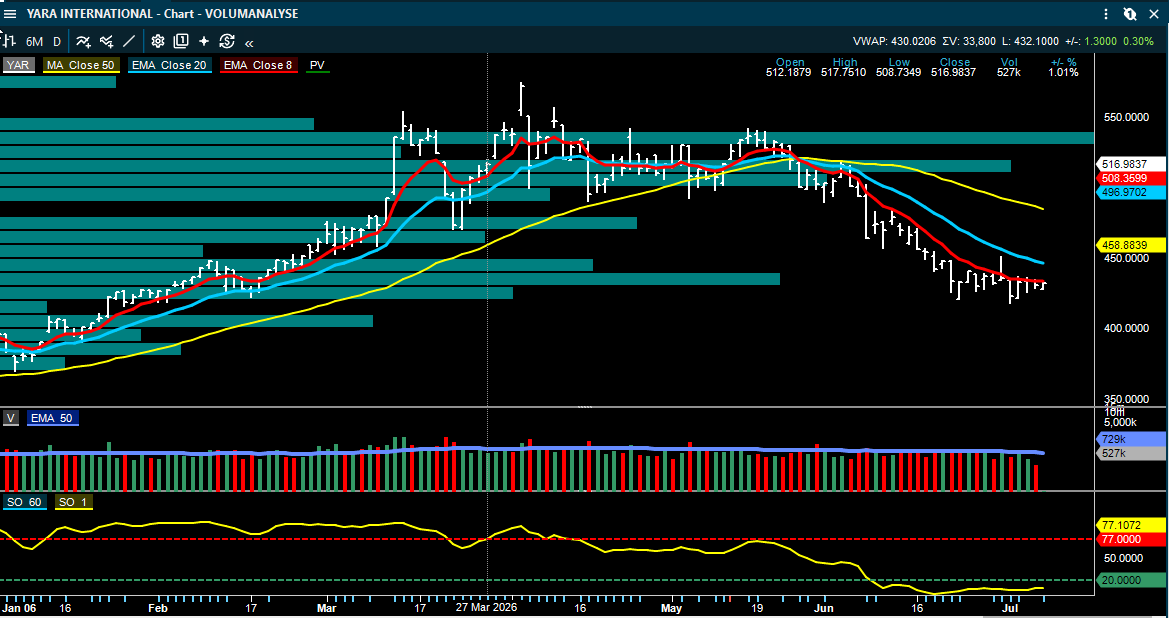Click the High 517.7510 value

[x=845, y=72]
